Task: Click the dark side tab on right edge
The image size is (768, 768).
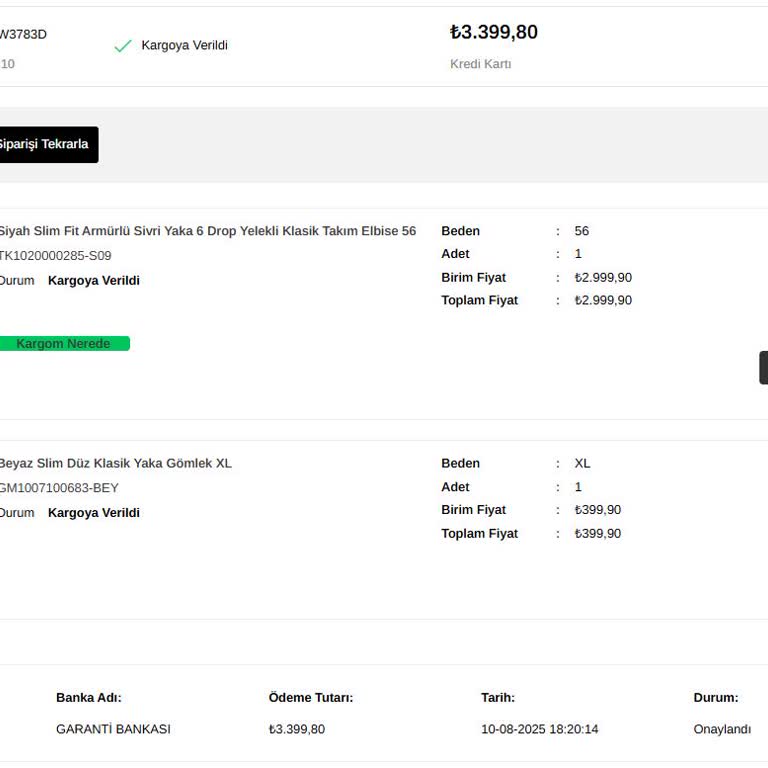Action: 763,368
